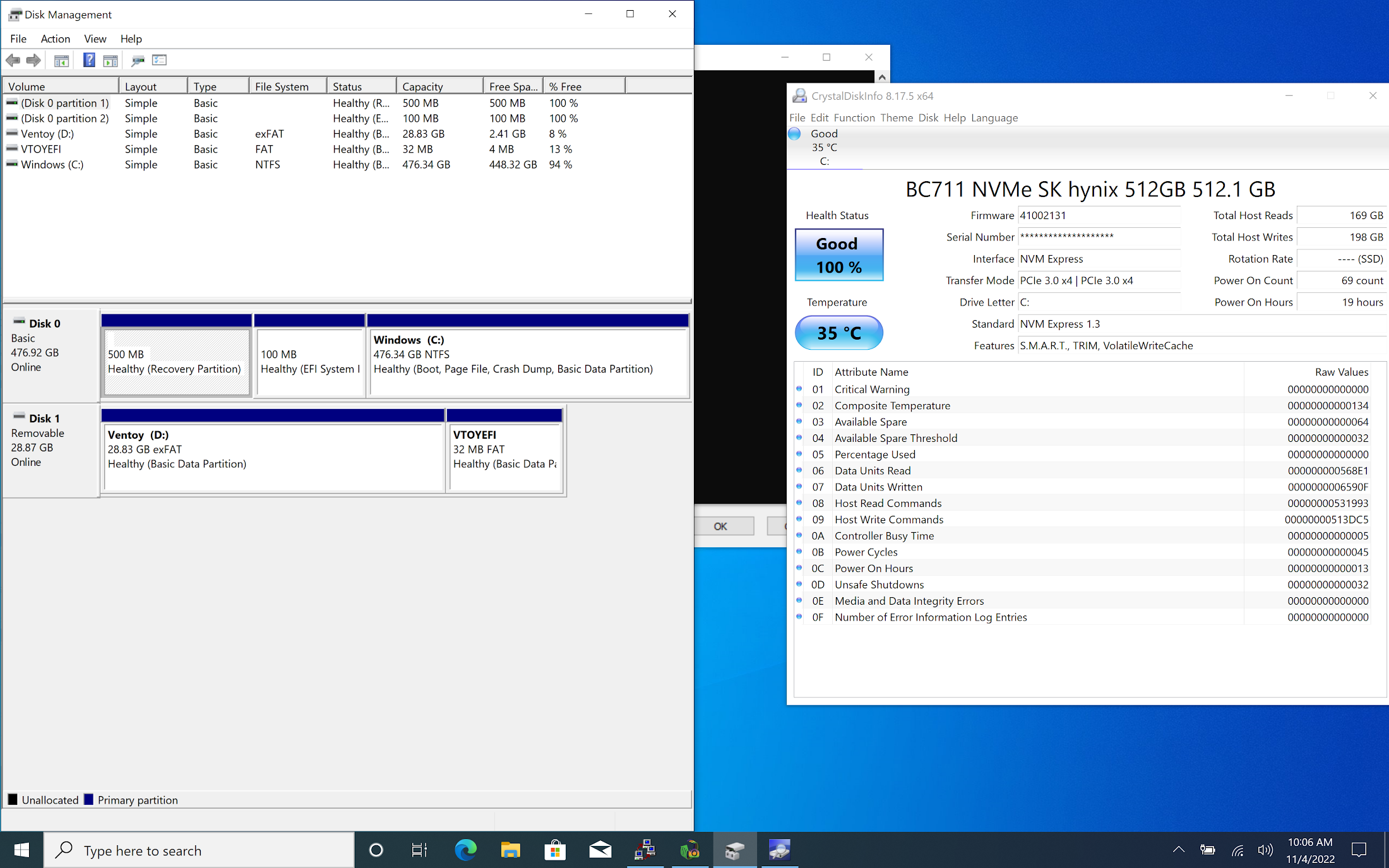Click the Firmware value field 41002131
The image size is (1389, 868).
(1099, 215)
